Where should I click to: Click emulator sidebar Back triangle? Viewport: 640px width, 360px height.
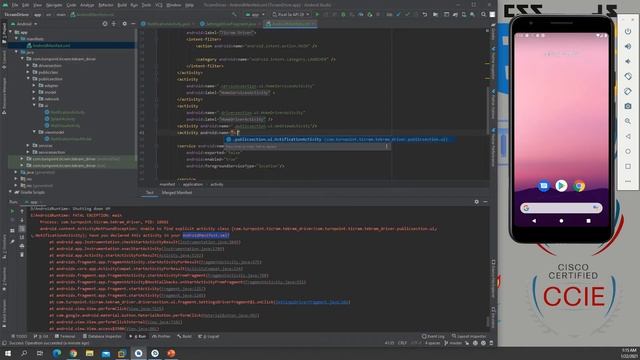pyautogui.click(x=628, y=136)
